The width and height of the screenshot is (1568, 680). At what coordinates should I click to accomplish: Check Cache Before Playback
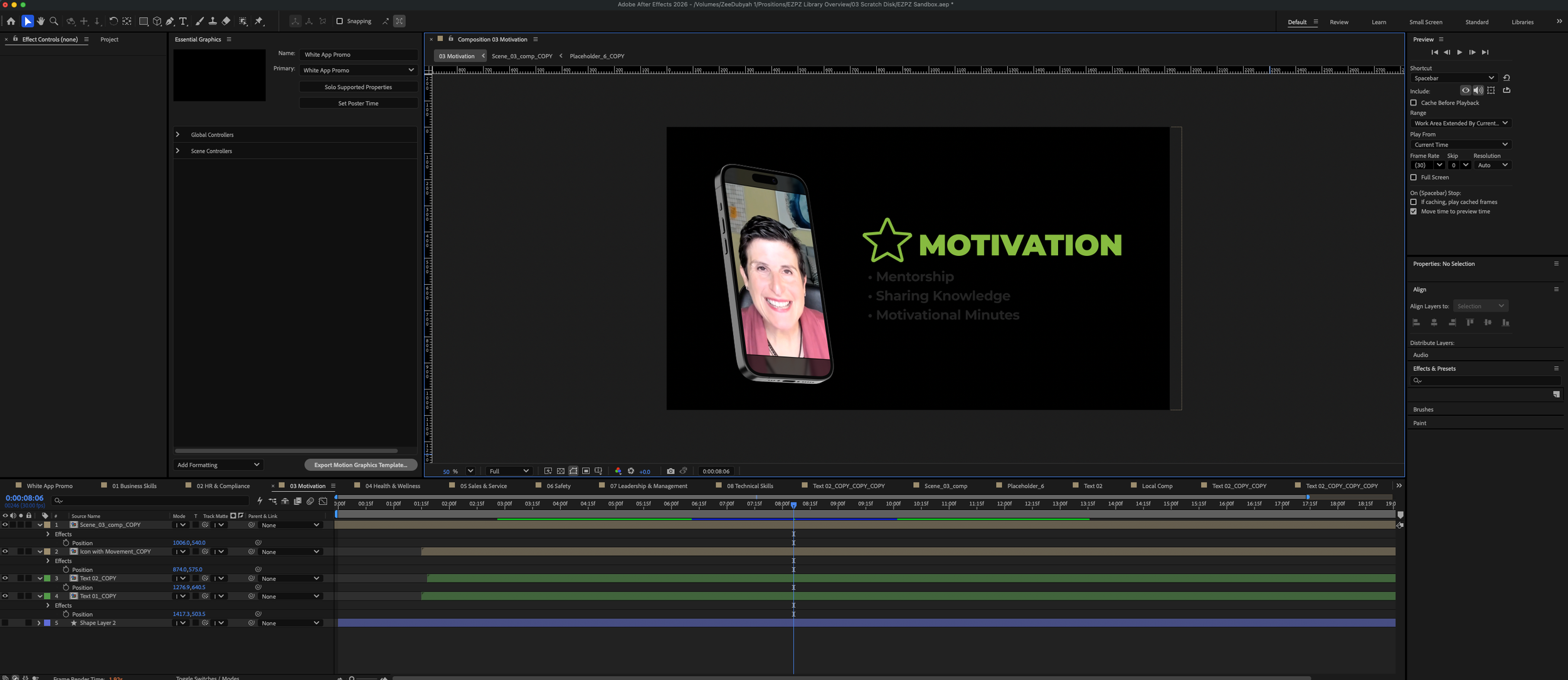pos(1413,103)
